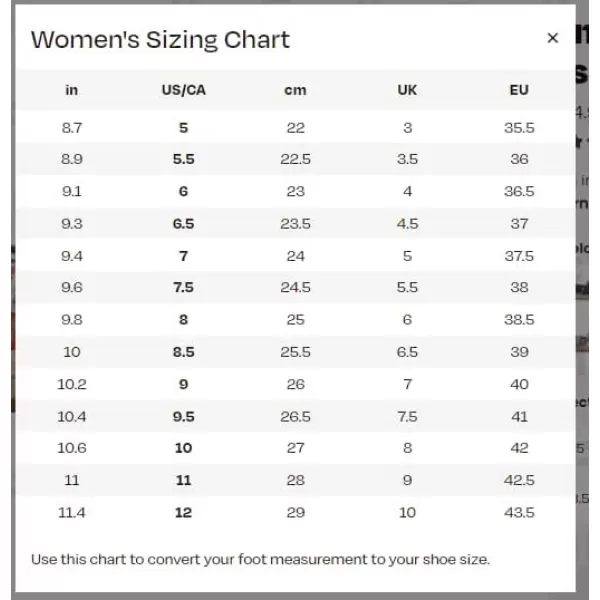Viewport: 600px width, 600px height.
Task: Click UK size 10 cell
Action: click(407, 512)
